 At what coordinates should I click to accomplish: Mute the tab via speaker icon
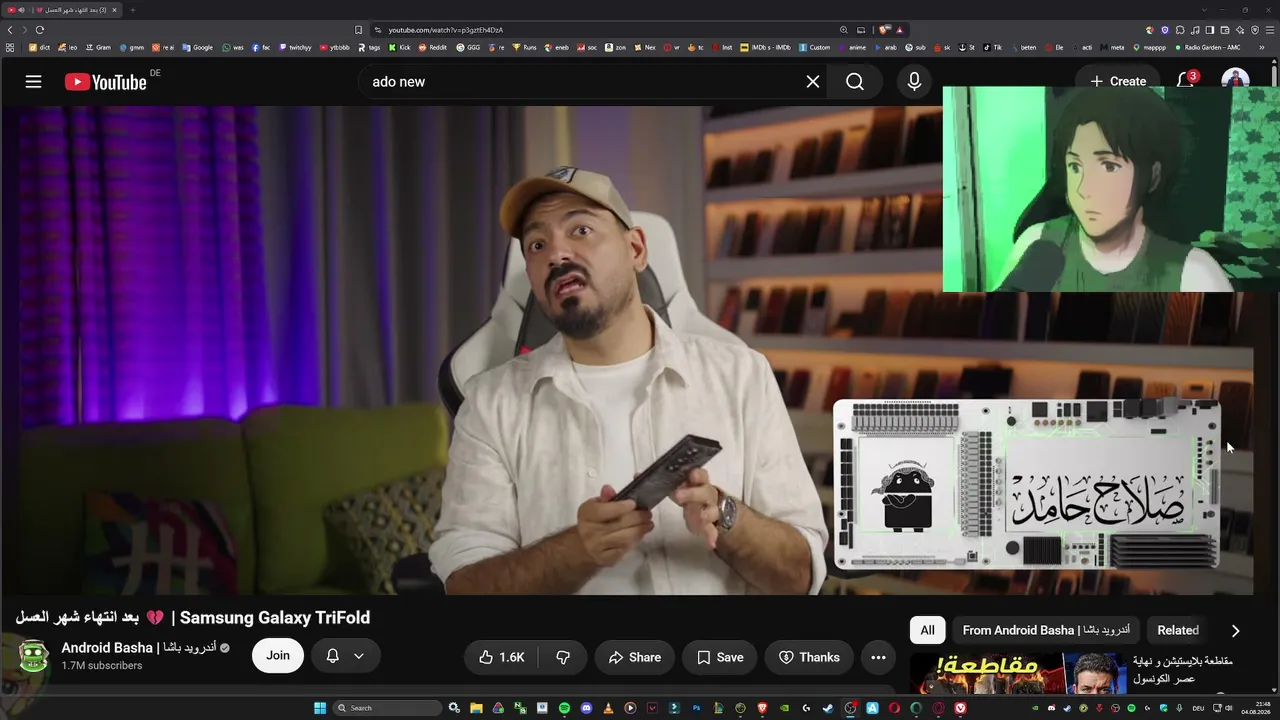pyautogui.click(x=21, y=10)
